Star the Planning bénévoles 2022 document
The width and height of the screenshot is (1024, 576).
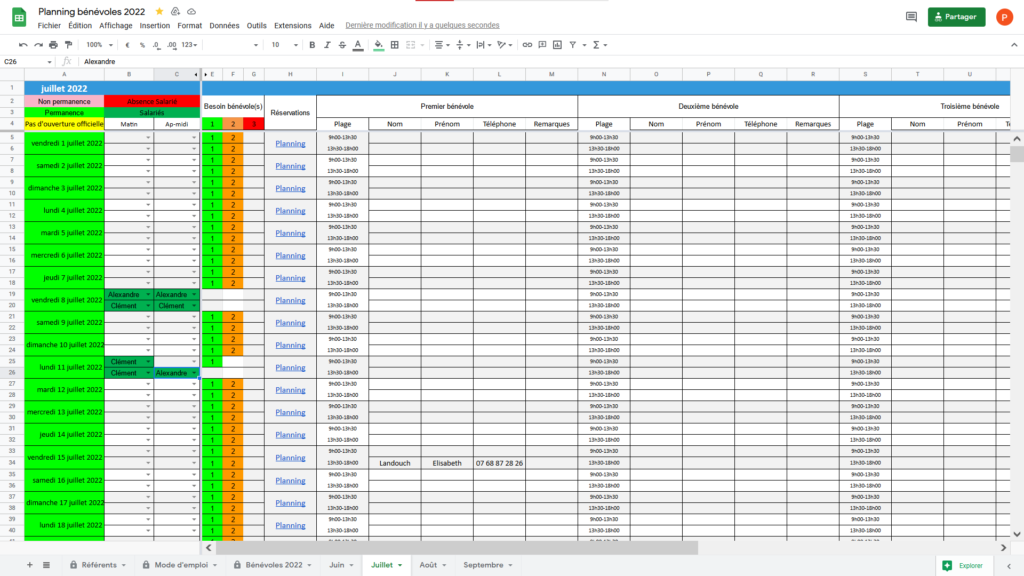click(159, 10)
